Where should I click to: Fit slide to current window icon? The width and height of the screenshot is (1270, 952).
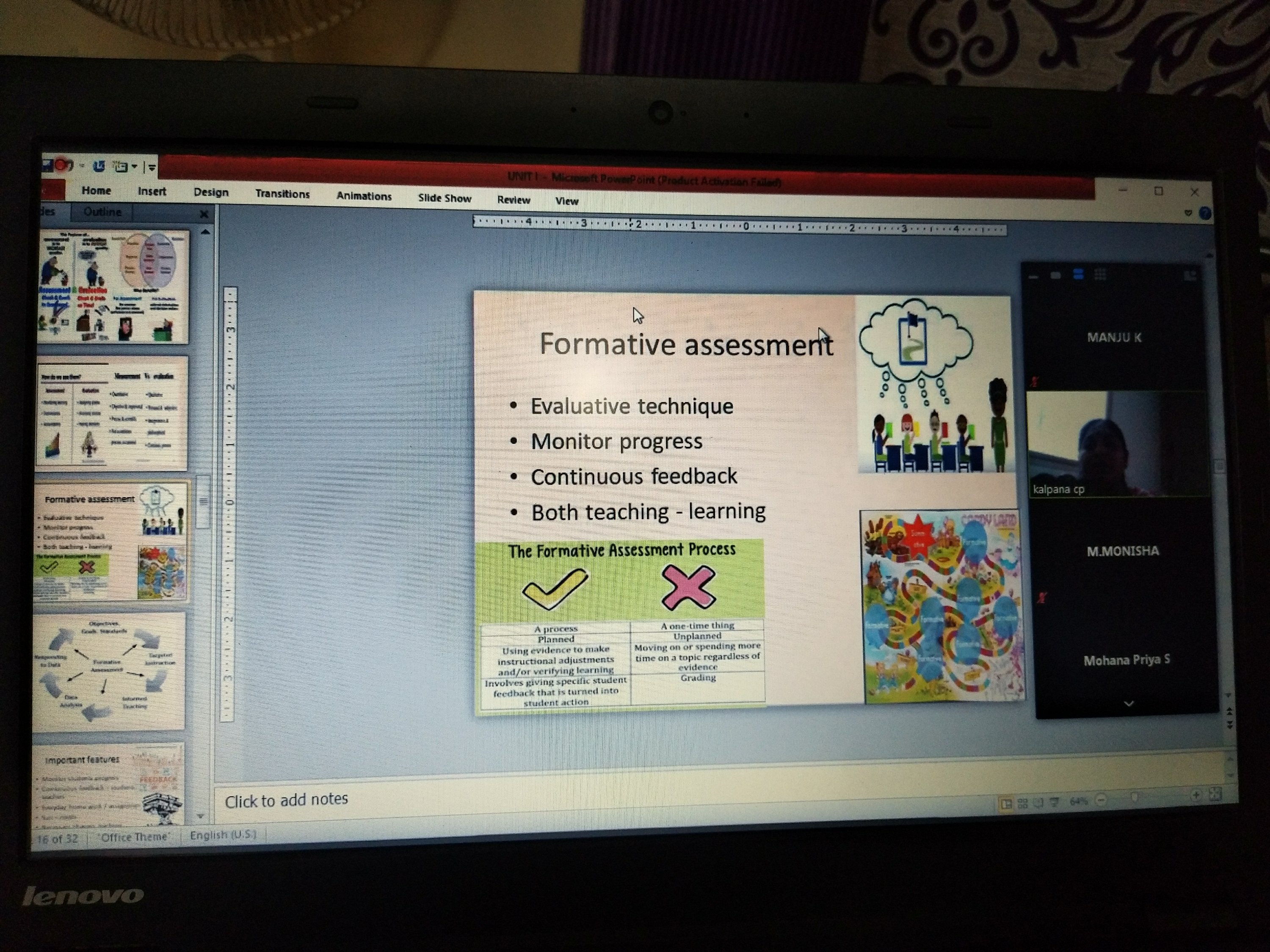click(x=1215, y=794)
